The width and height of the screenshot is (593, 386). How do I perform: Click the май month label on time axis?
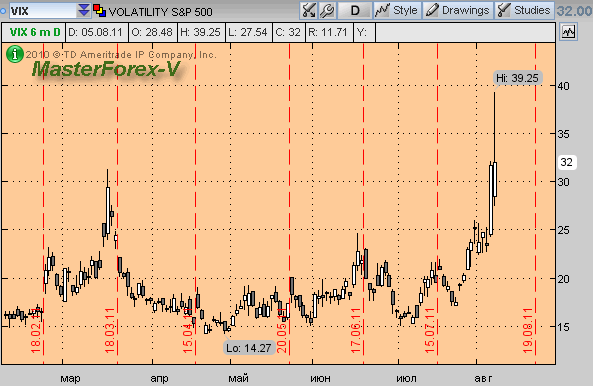click(239, 378)
